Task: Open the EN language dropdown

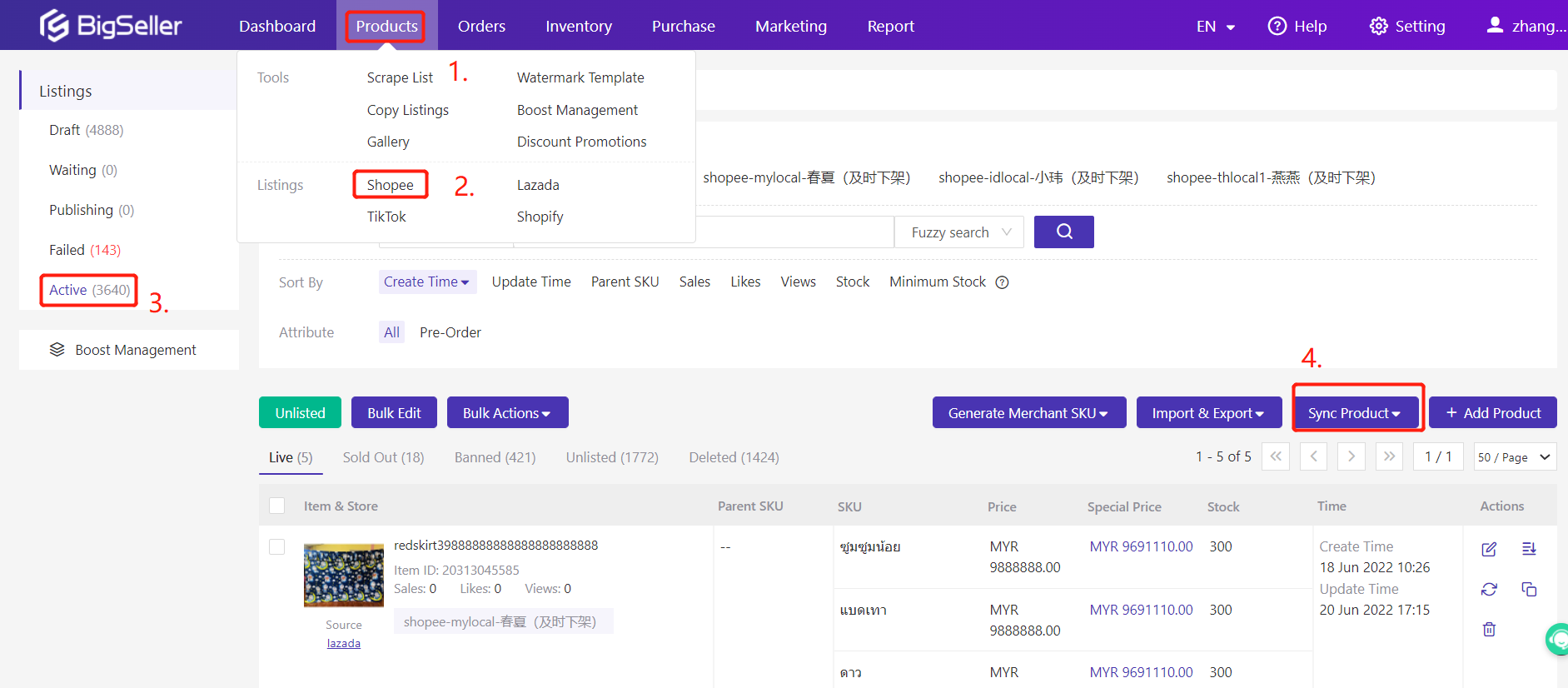Action: click(x=1216, y=27)
